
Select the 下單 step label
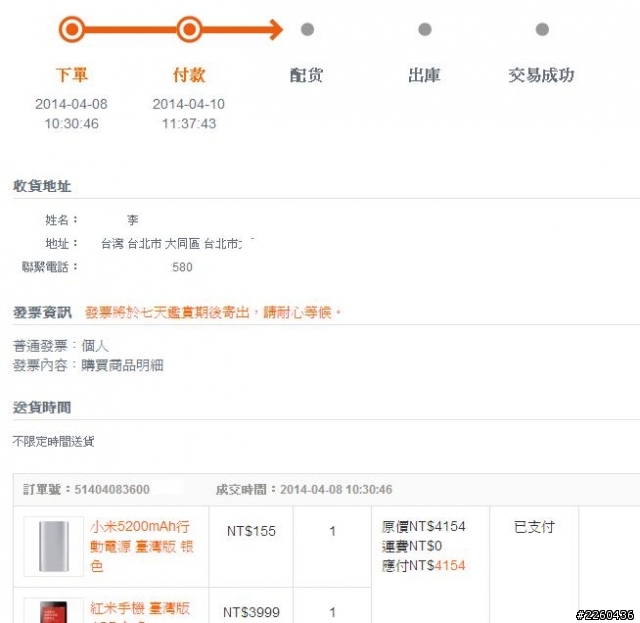[72, 75]
